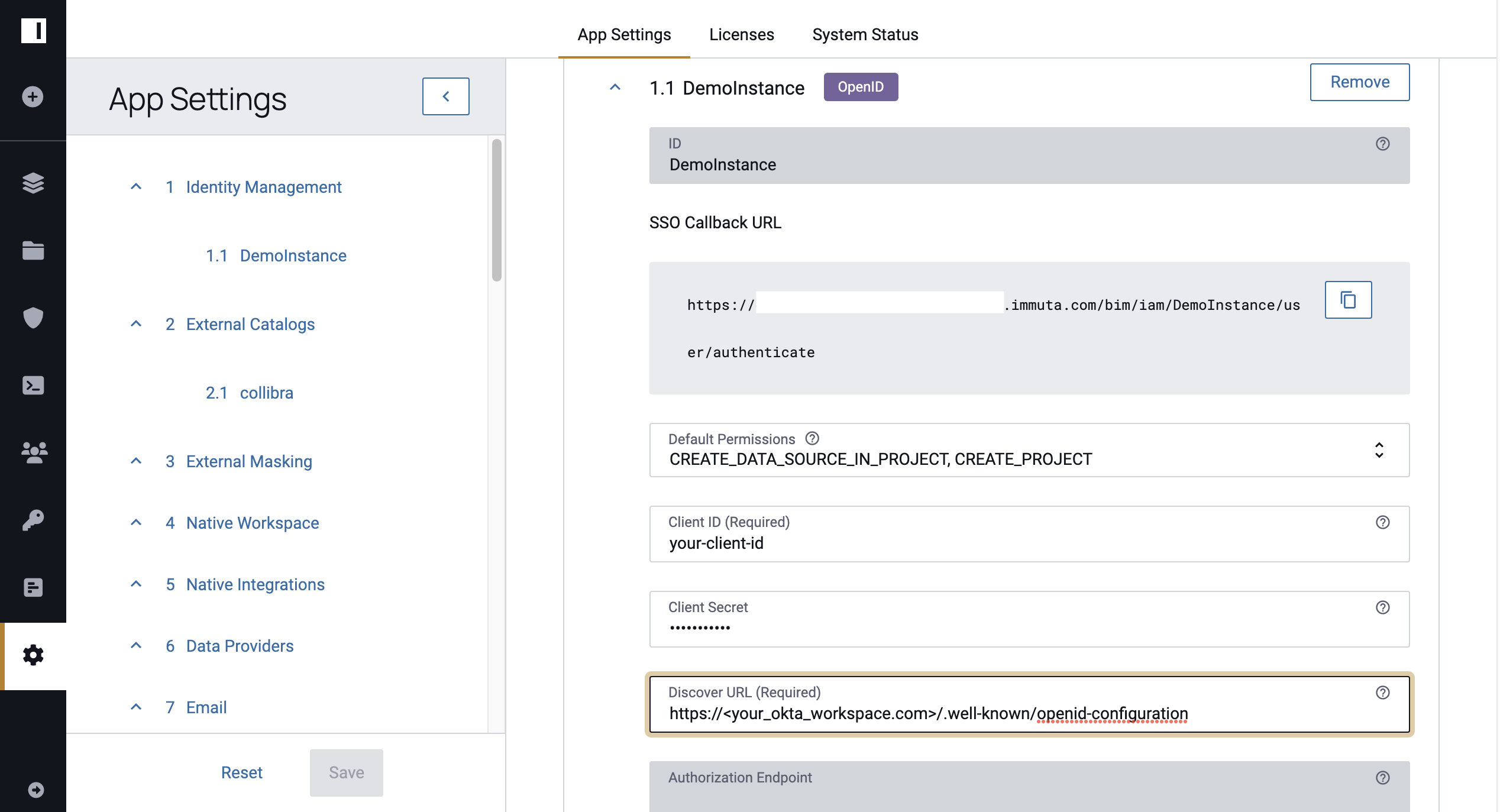Go to 2.1 collibra entry
1500x812 pixels.
click(249, 393)
